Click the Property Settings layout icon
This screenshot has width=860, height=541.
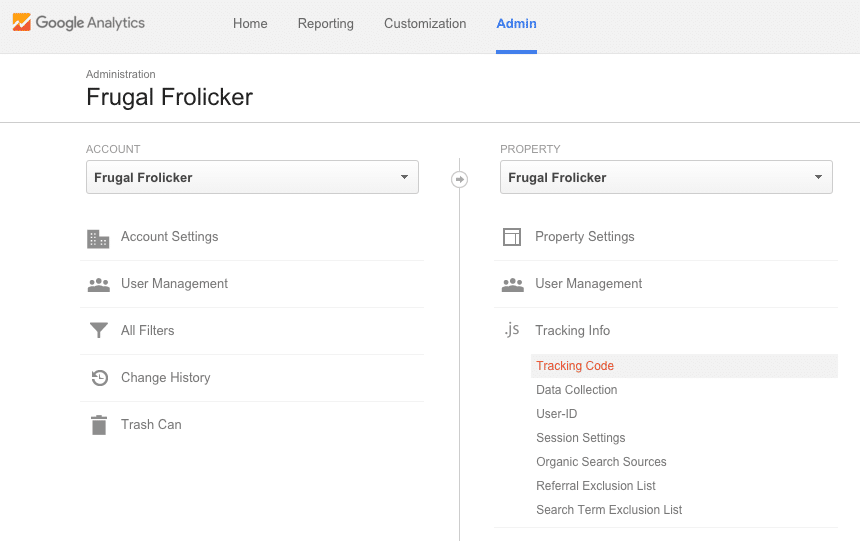pyautogui.click(x=512, y=237)
